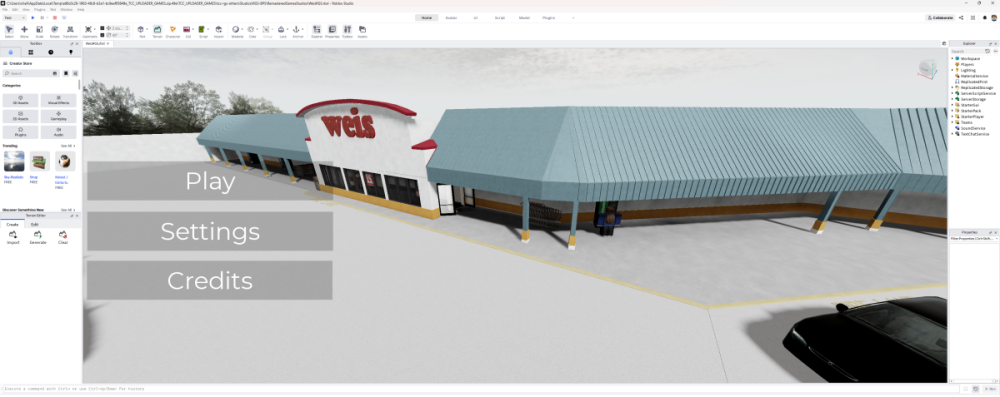
Task: Open the notifications bell icon
Action: coord(984,18)
